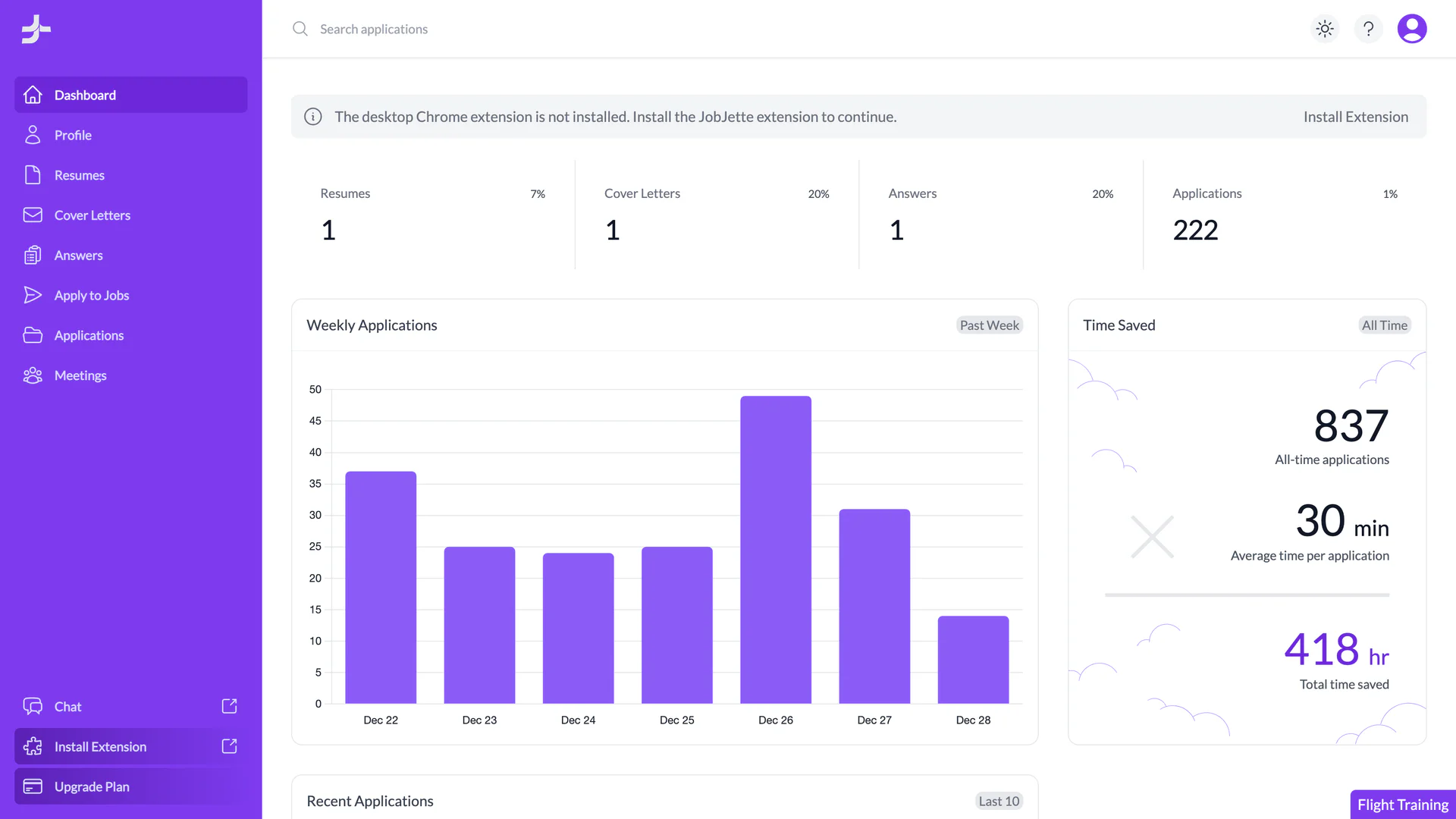Open the user account avatar

point(1412,28)
